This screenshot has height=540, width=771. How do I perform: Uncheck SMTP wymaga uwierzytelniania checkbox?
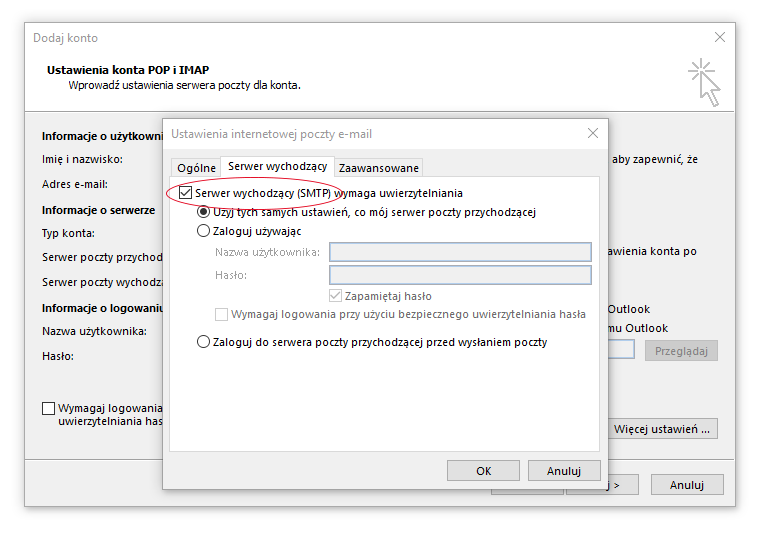coord(186,193)
